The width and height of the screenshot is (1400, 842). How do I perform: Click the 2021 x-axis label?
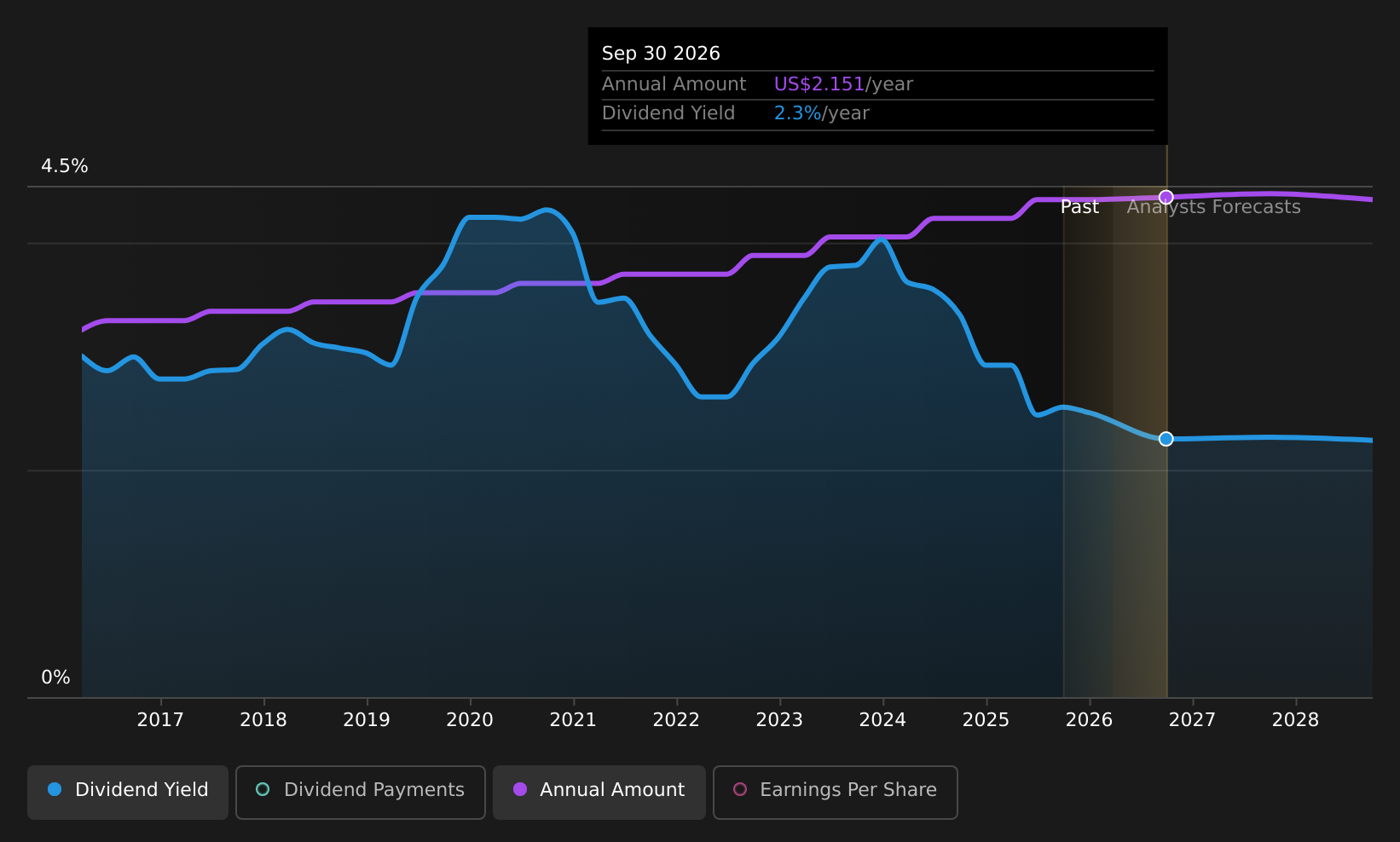coord(573,720)
